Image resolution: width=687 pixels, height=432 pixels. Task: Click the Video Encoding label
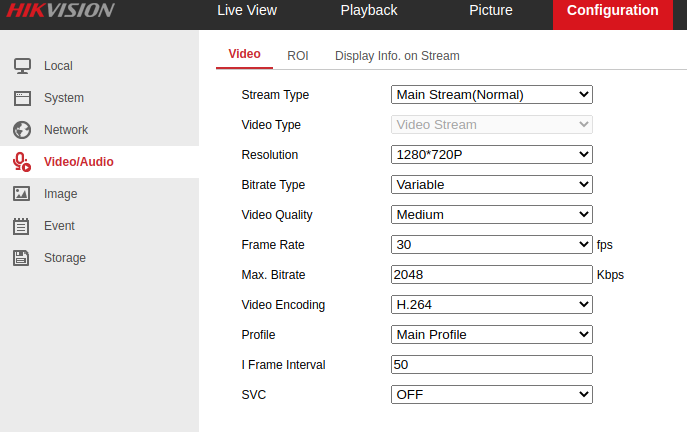[x=283, y=305]
